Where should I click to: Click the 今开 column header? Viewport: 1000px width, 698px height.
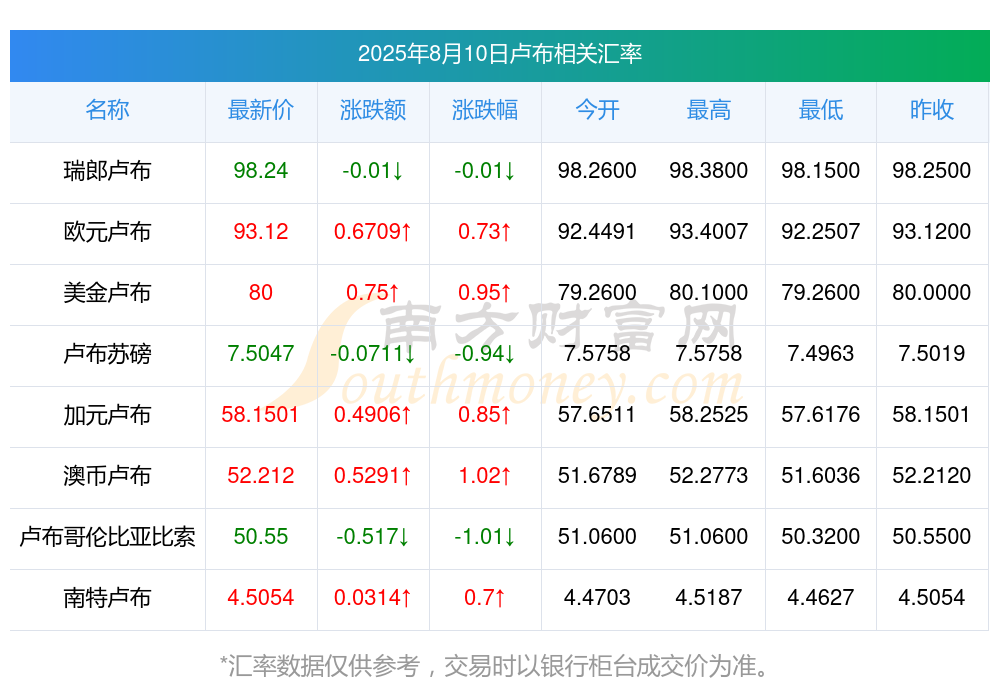click(x=597, y=110)
